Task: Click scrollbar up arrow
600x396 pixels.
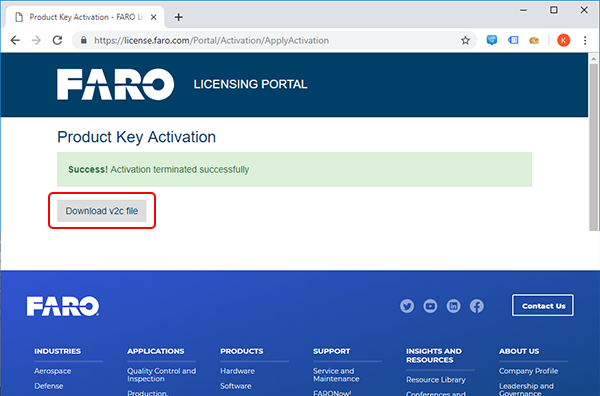Action: click(594, 59)
